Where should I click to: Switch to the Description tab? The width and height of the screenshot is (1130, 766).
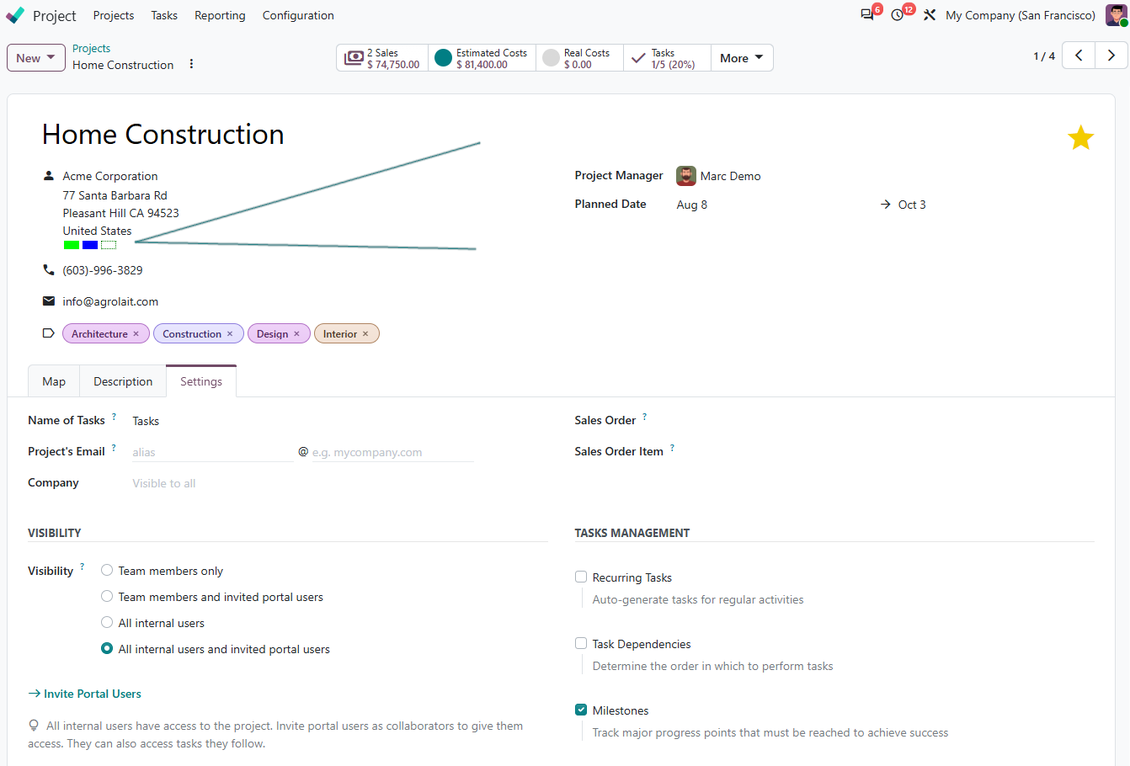click(123, 381)
